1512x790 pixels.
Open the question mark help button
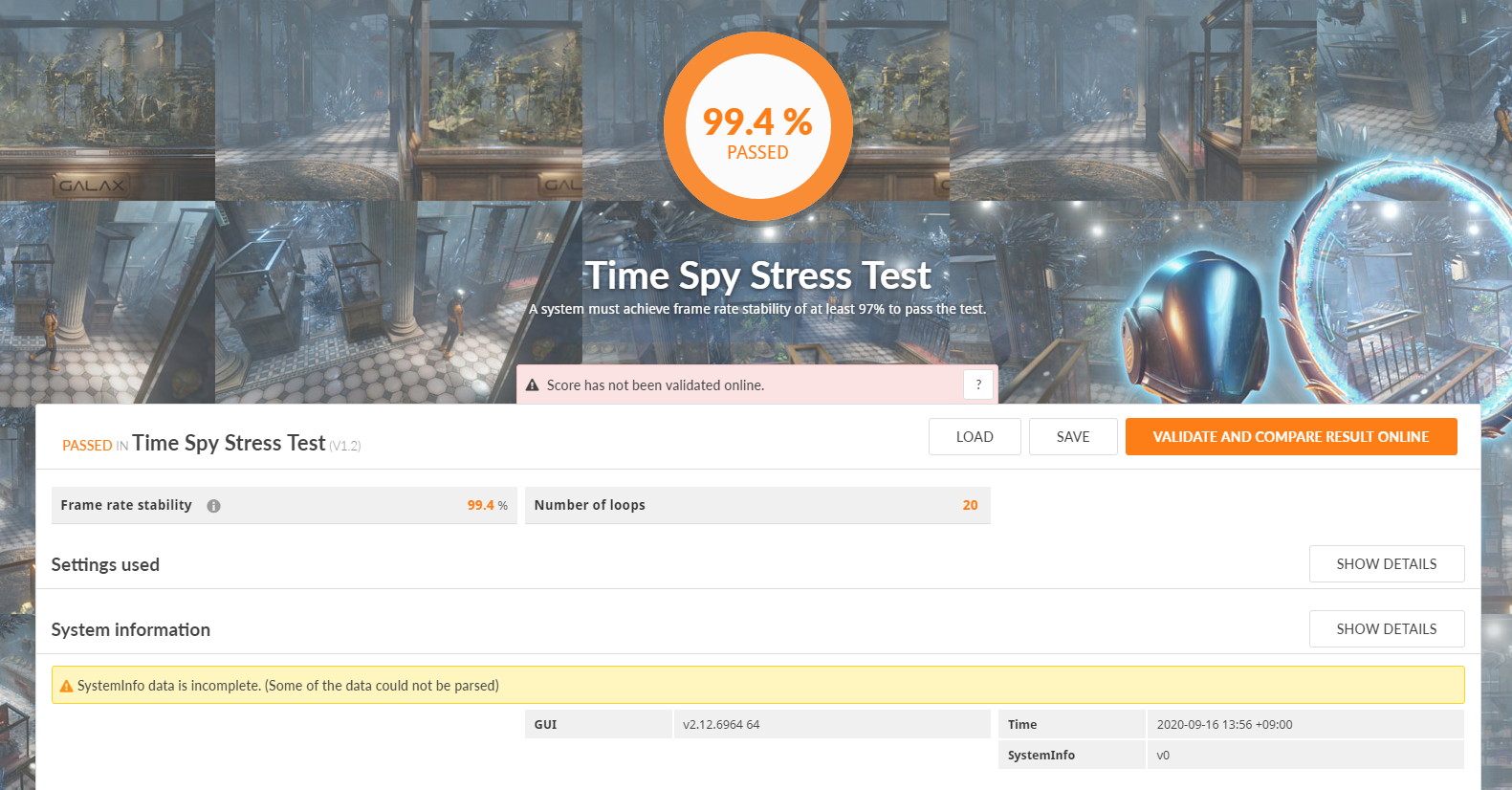point(978,384)
